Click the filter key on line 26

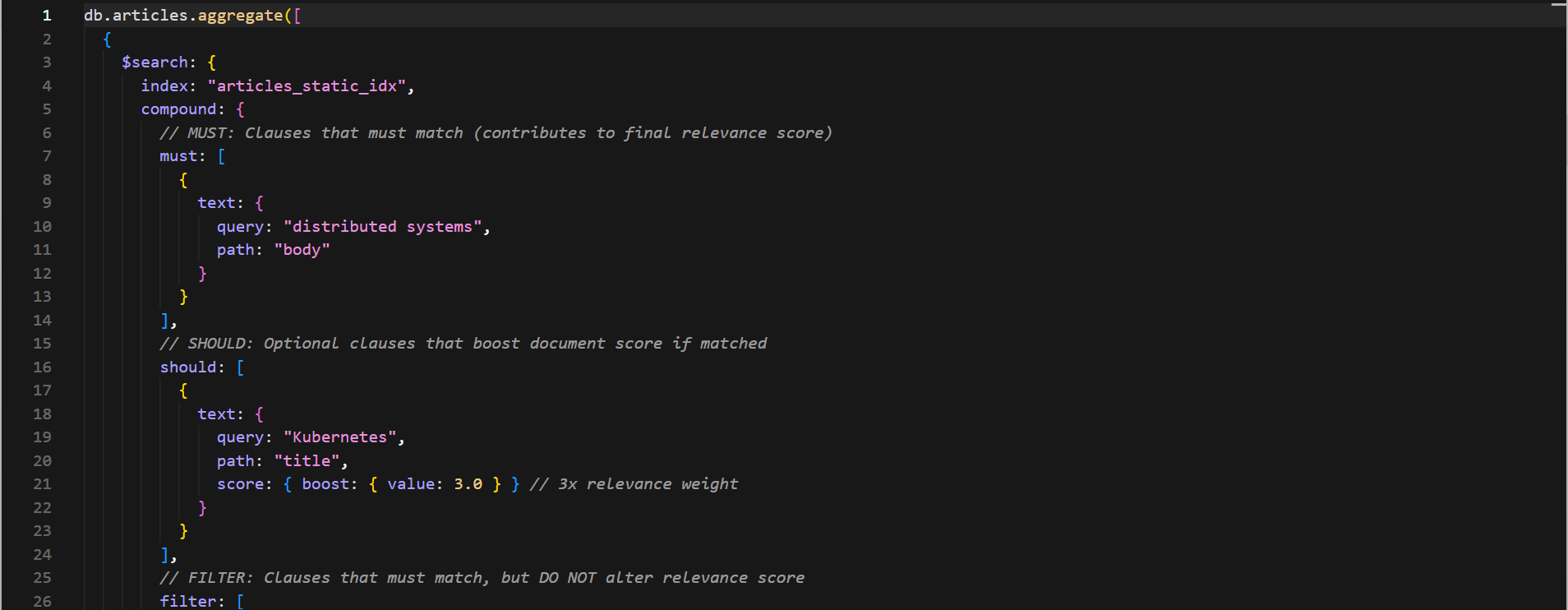point(188,602)
